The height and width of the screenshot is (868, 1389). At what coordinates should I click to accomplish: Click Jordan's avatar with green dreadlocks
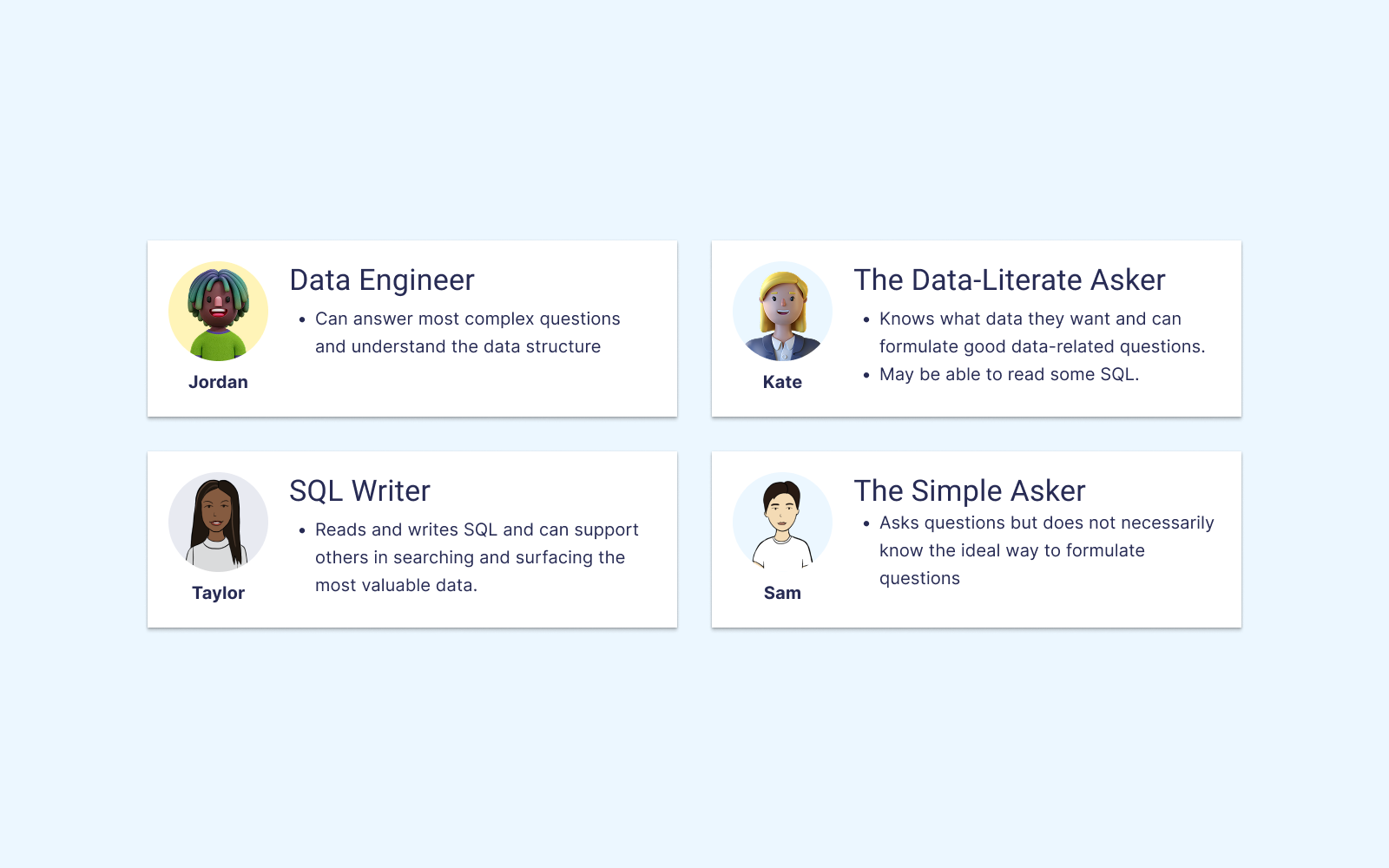[x=218, y=312]
